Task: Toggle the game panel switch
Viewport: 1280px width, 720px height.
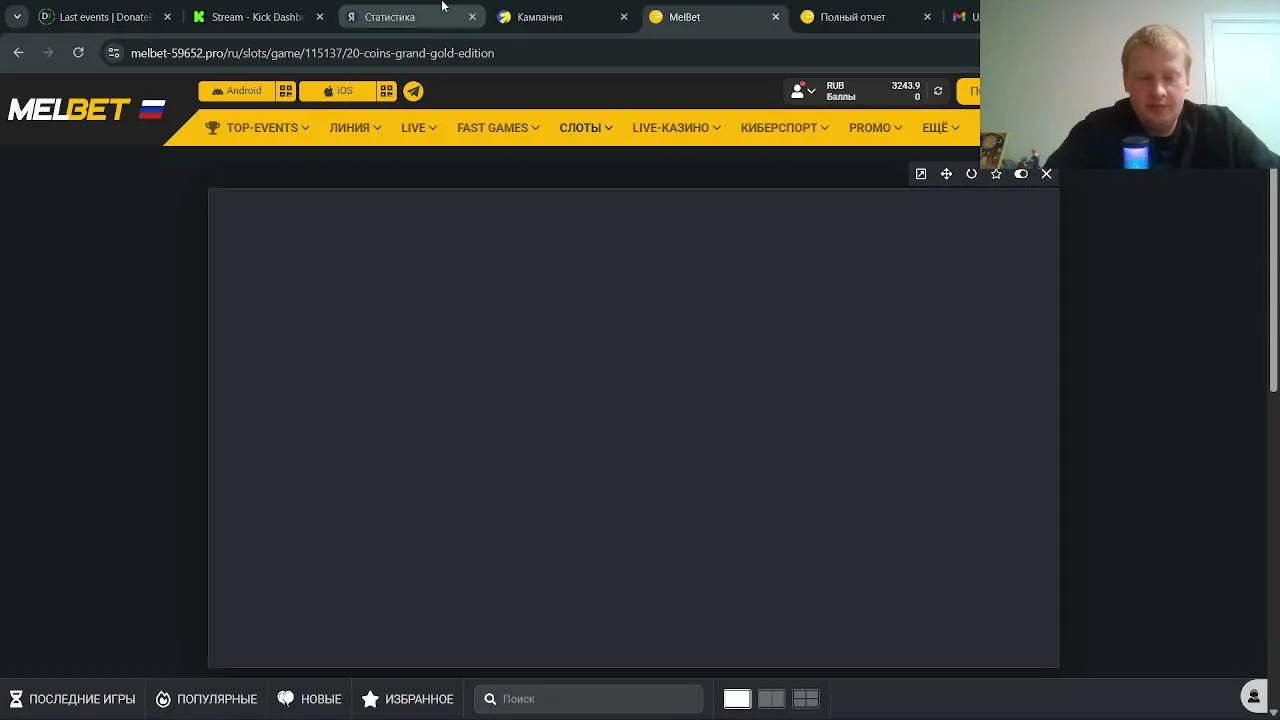Action: coord(1021,174)
